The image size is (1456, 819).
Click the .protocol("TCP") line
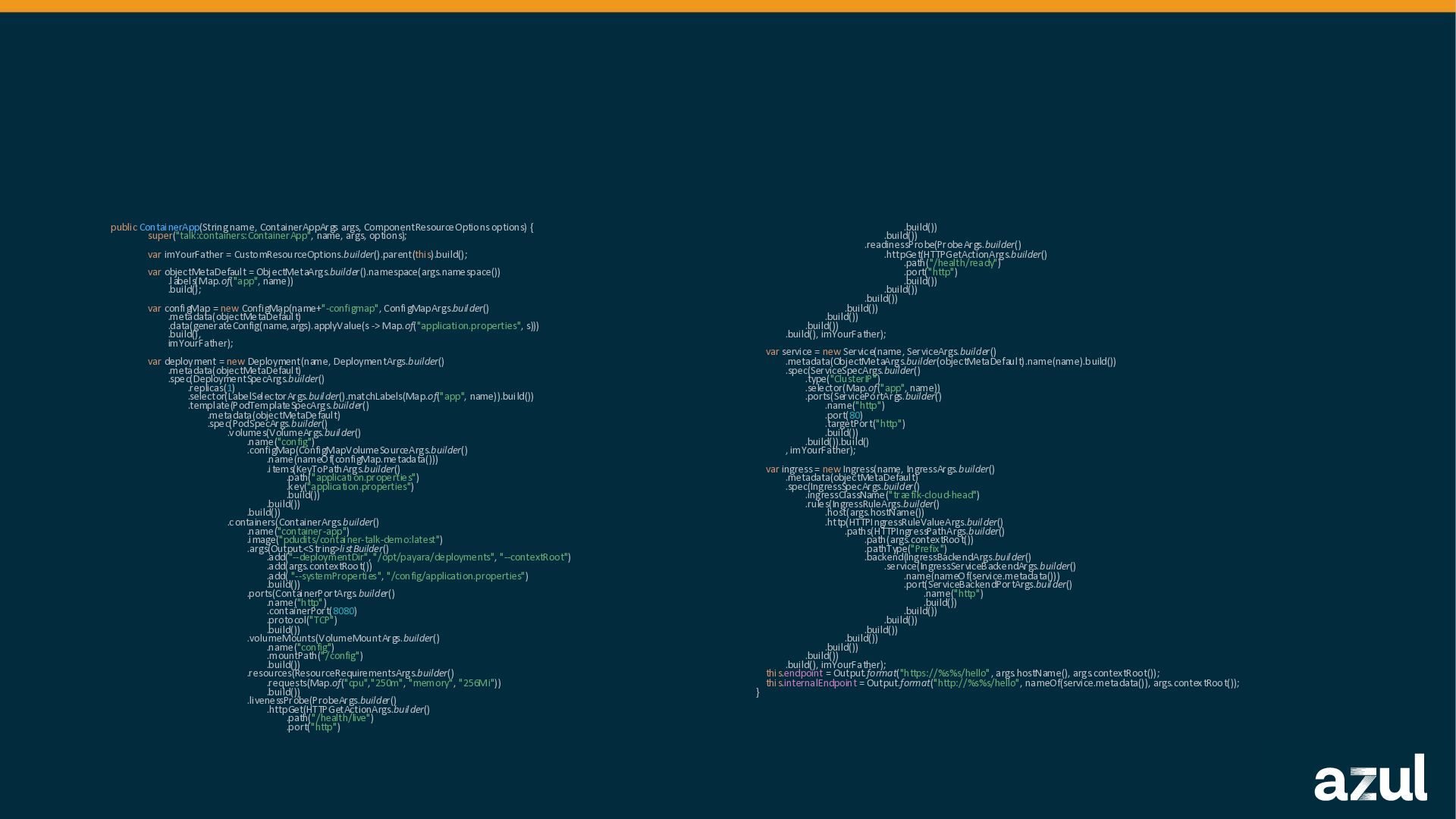302,620
